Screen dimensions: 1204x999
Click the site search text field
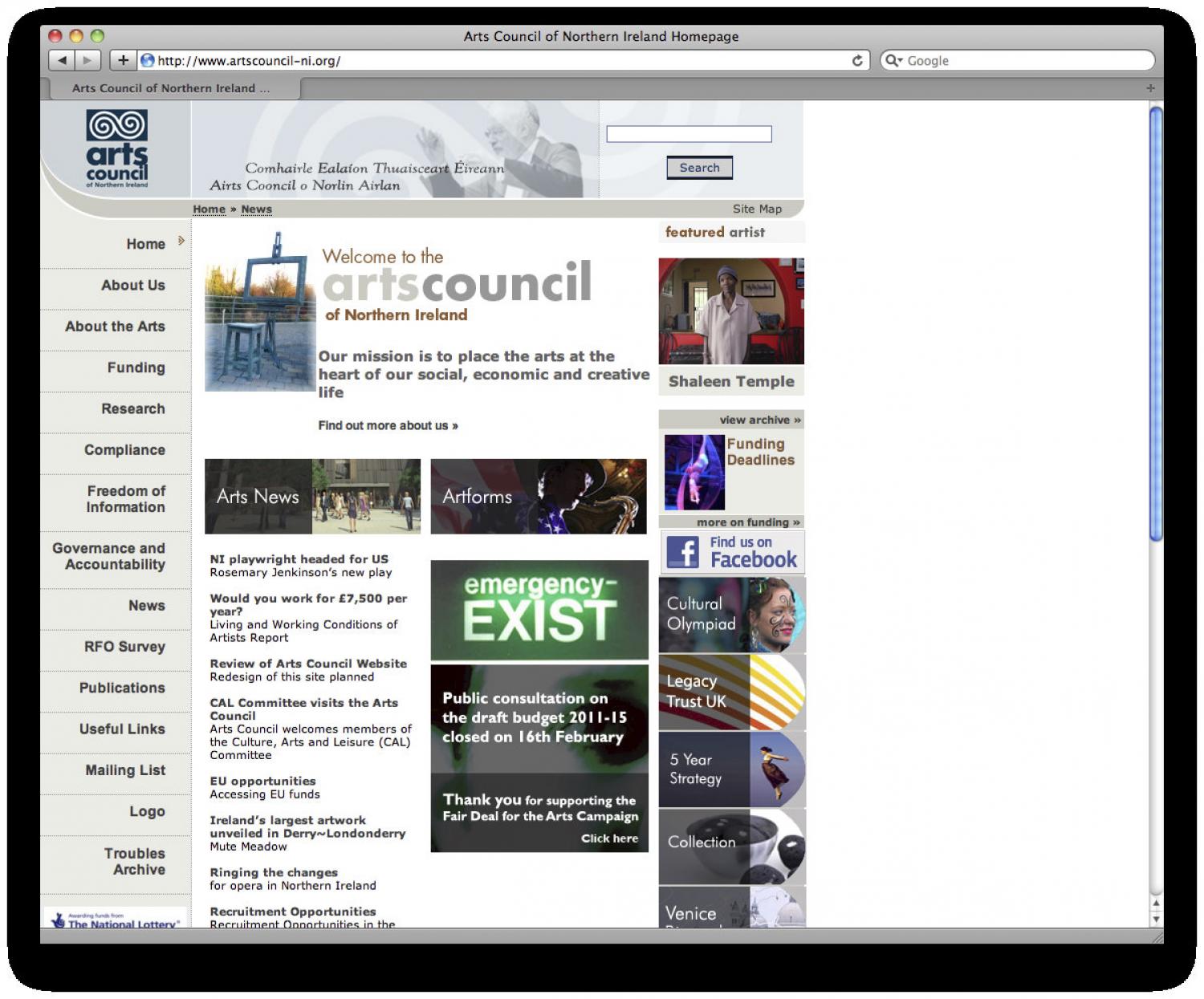pyautogui.click(x=689, y=134)
